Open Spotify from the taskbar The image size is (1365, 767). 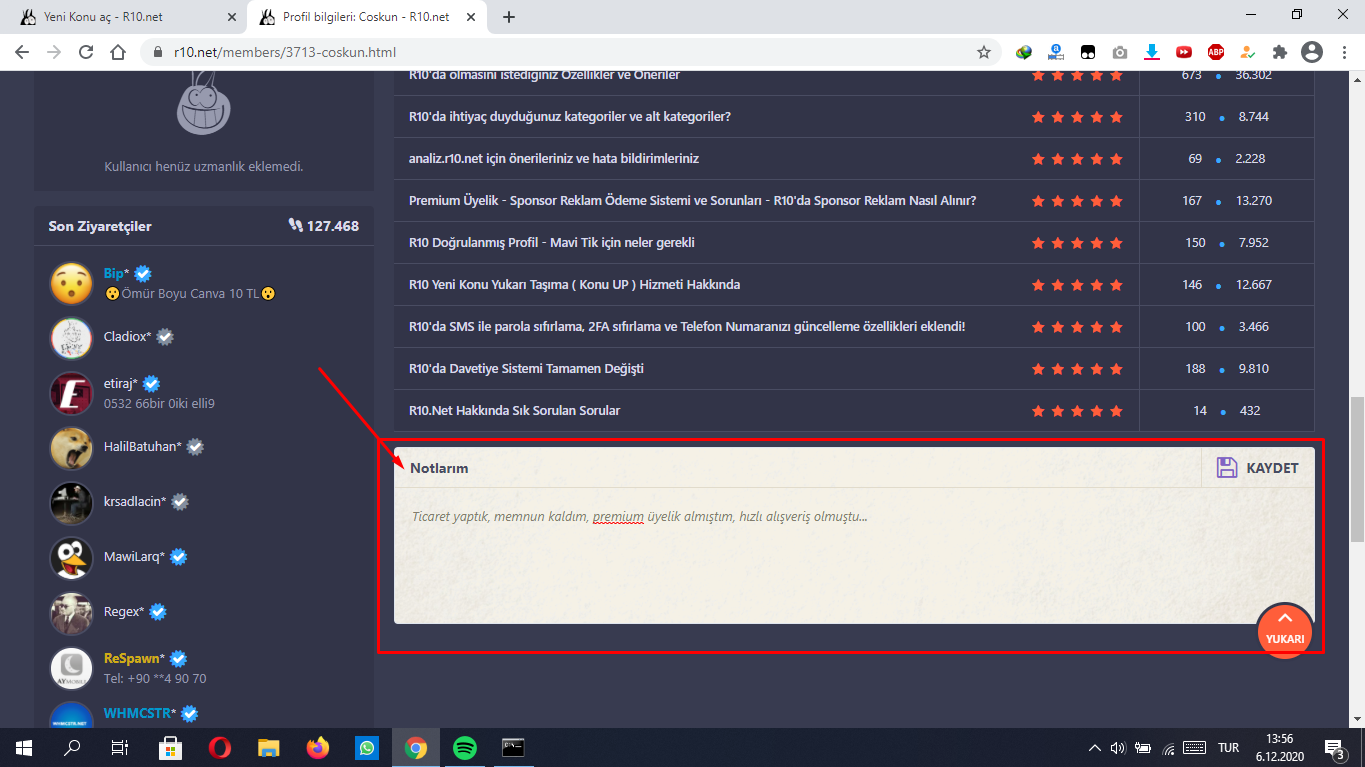coord(465,747)
